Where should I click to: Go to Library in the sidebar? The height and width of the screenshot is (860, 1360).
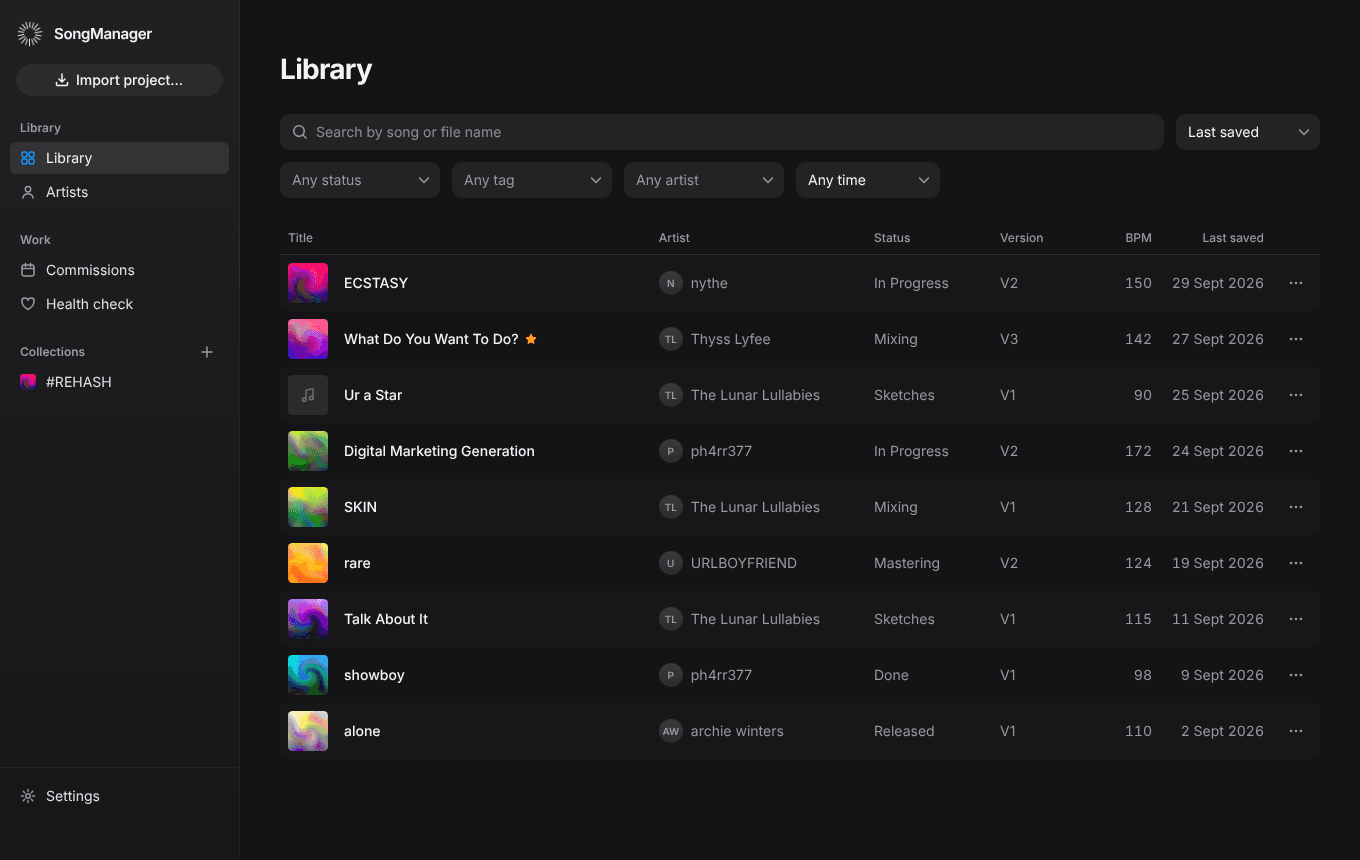point(119,158)
